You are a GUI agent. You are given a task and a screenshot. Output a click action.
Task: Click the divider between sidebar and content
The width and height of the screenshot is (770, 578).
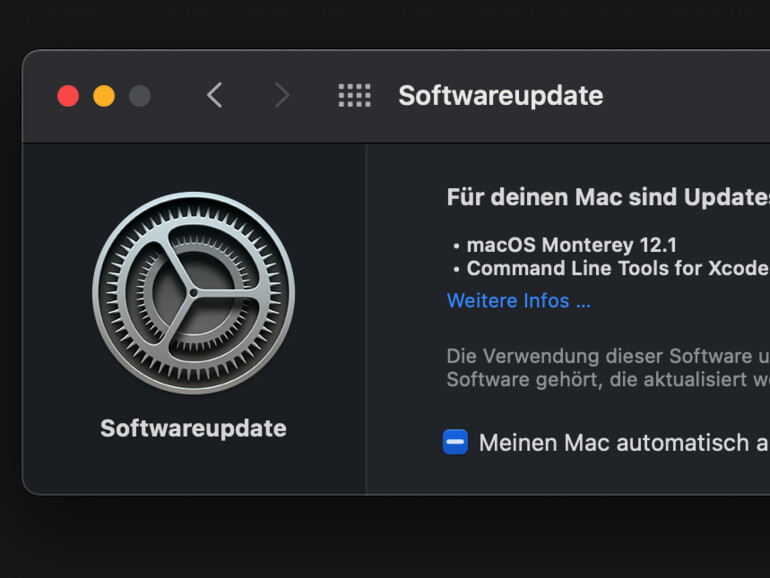366,320
